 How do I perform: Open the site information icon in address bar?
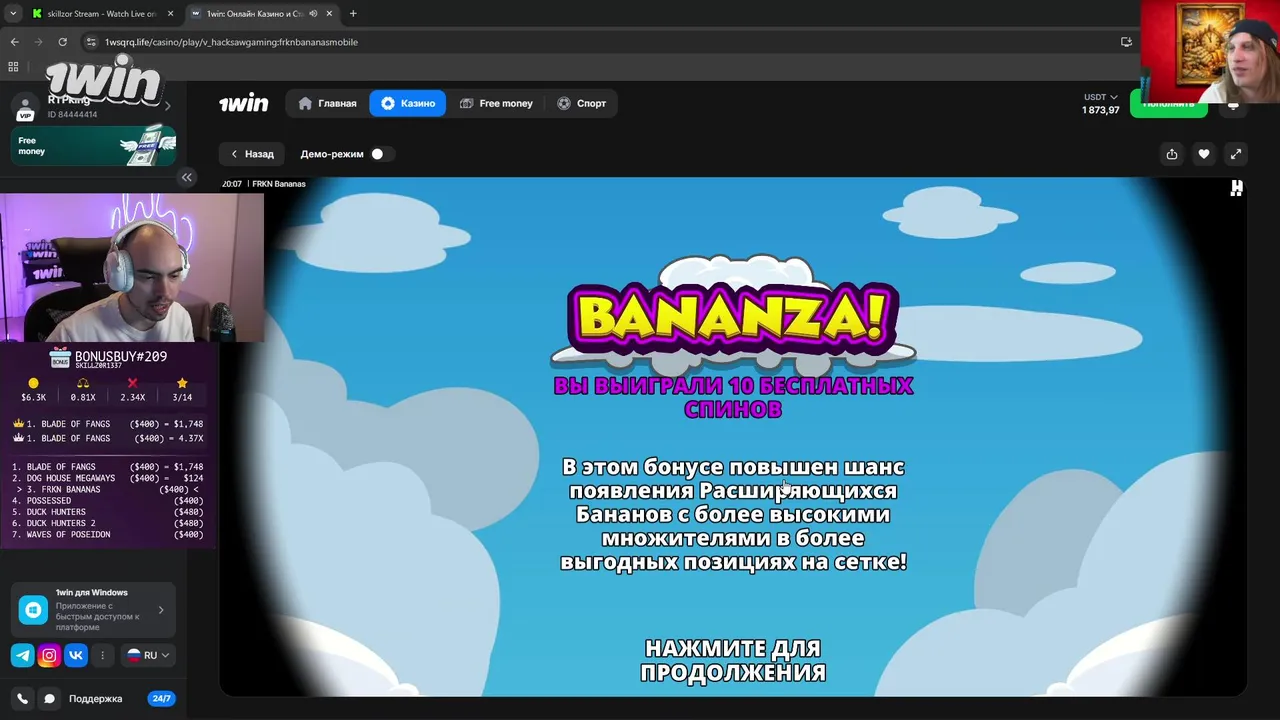91,42
